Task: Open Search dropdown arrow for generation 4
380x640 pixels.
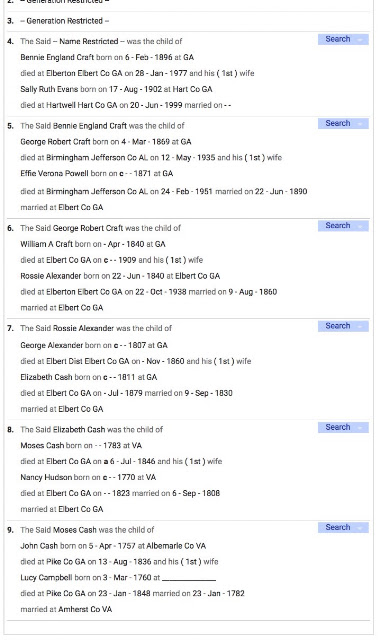Action: 360,40
